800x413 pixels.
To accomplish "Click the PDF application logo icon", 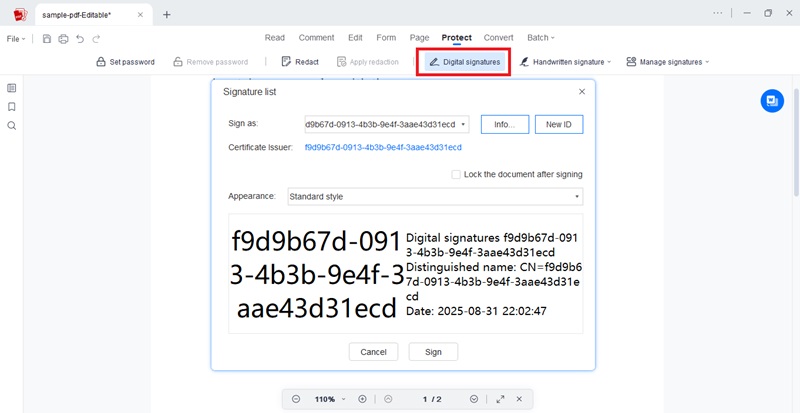I will 20,14.
